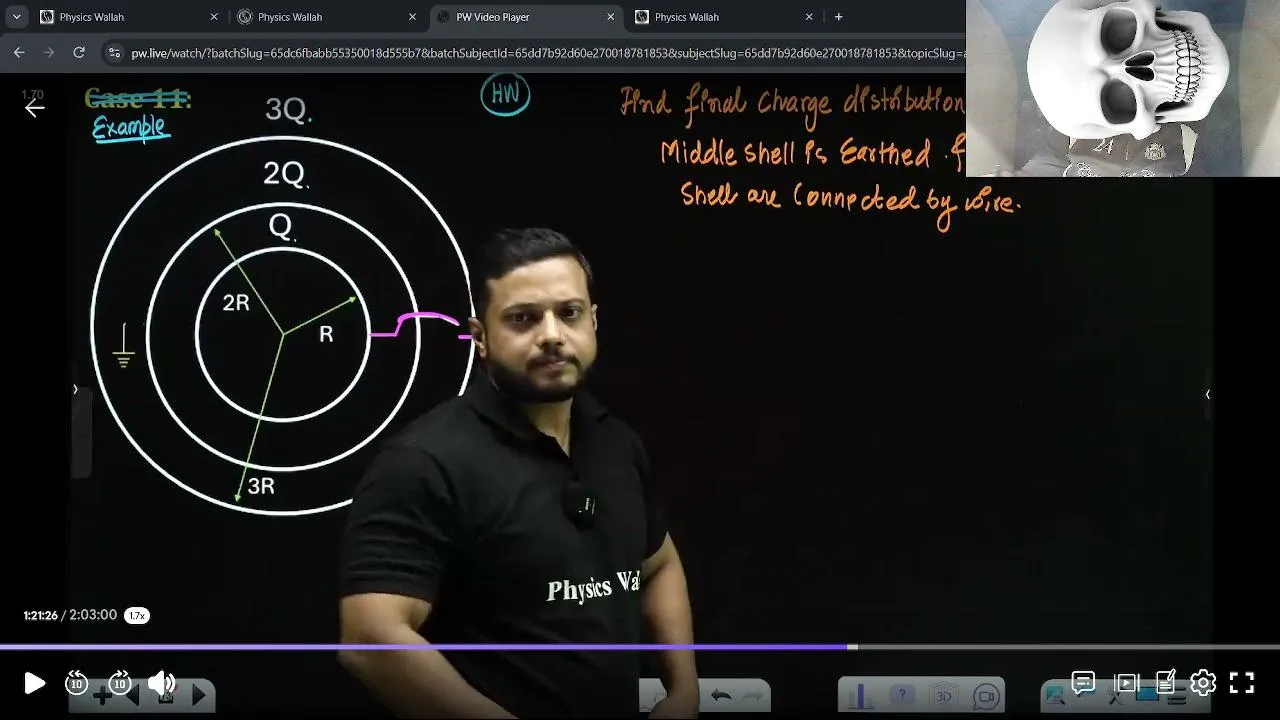
Task: Click the browser Forward button
Action: [49, 52]
